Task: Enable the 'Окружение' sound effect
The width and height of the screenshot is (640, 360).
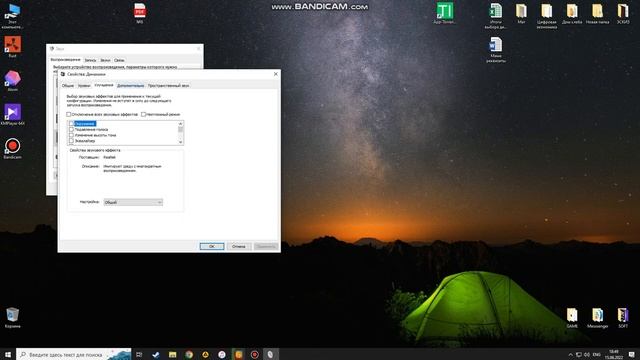Action: click(71, 124)
